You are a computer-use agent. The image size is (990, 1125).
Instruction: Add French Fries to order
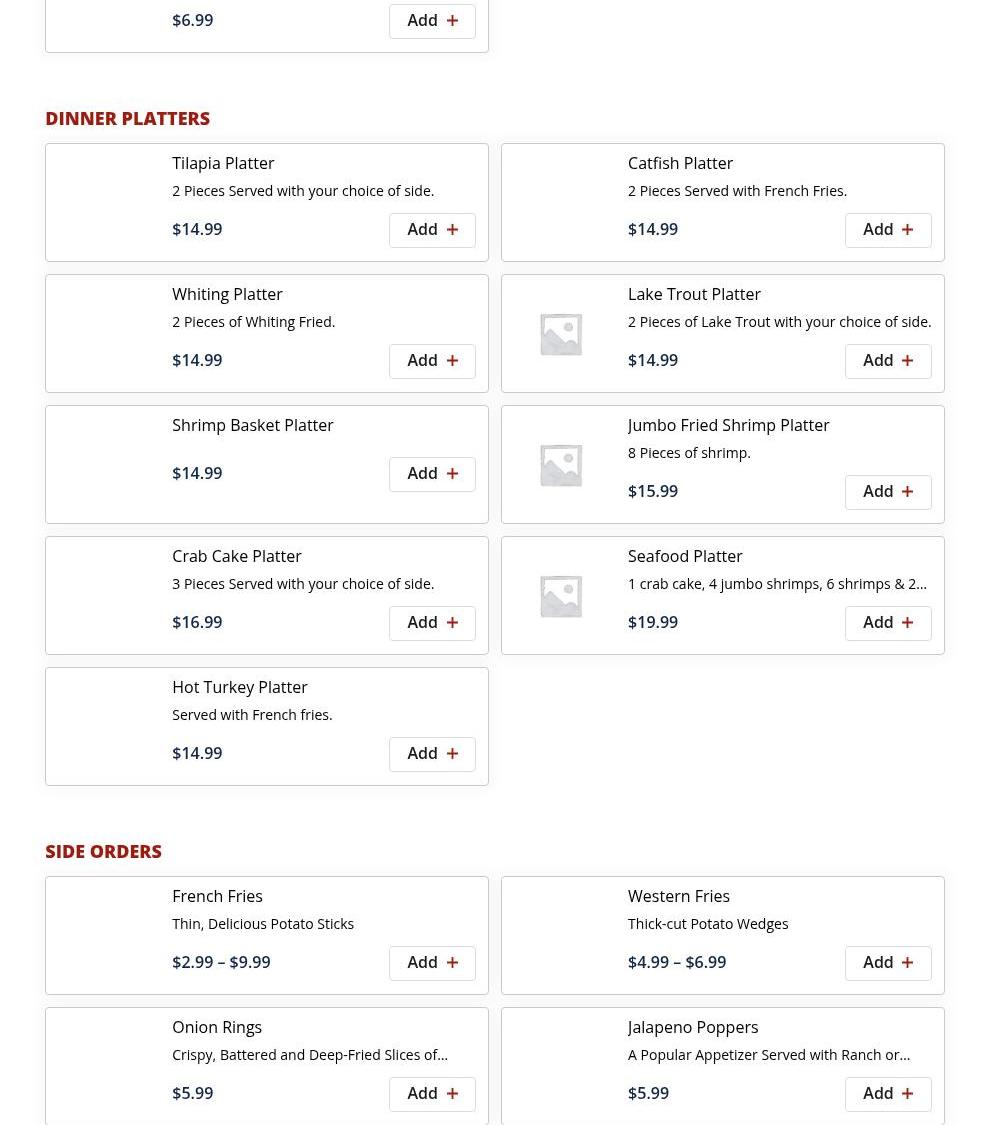pos(432,963)
